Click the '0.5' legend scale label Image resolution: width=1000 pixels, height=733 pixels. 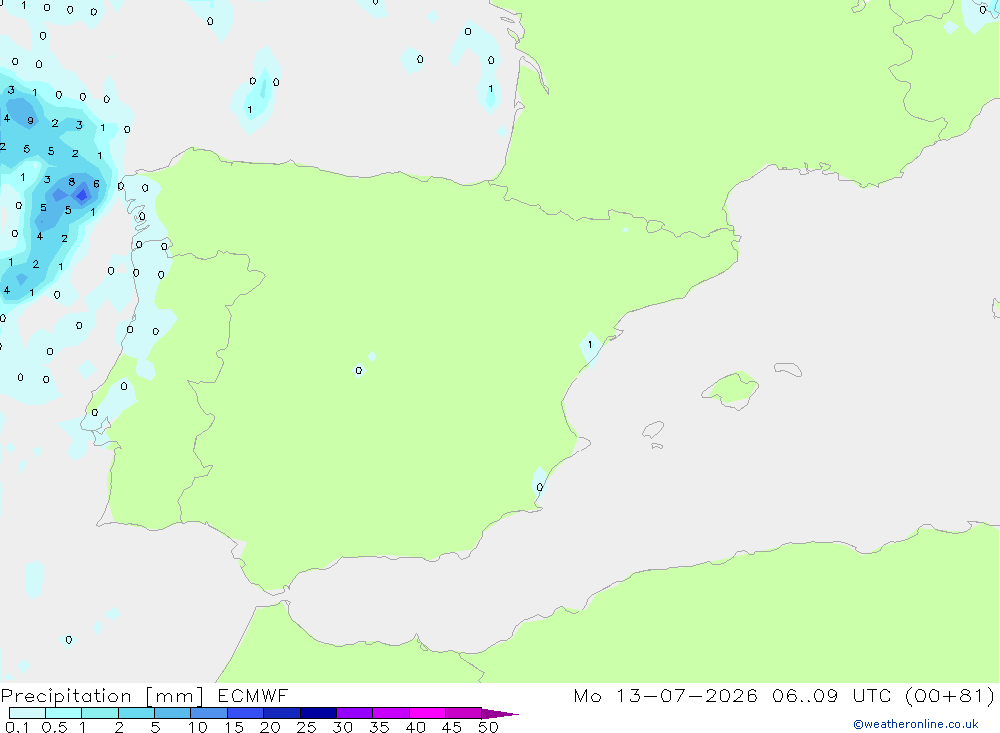point(54,727)
